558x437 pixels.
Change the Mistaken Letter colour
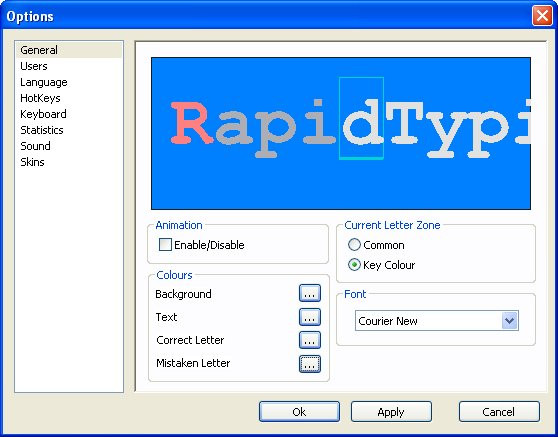point(310,364)
